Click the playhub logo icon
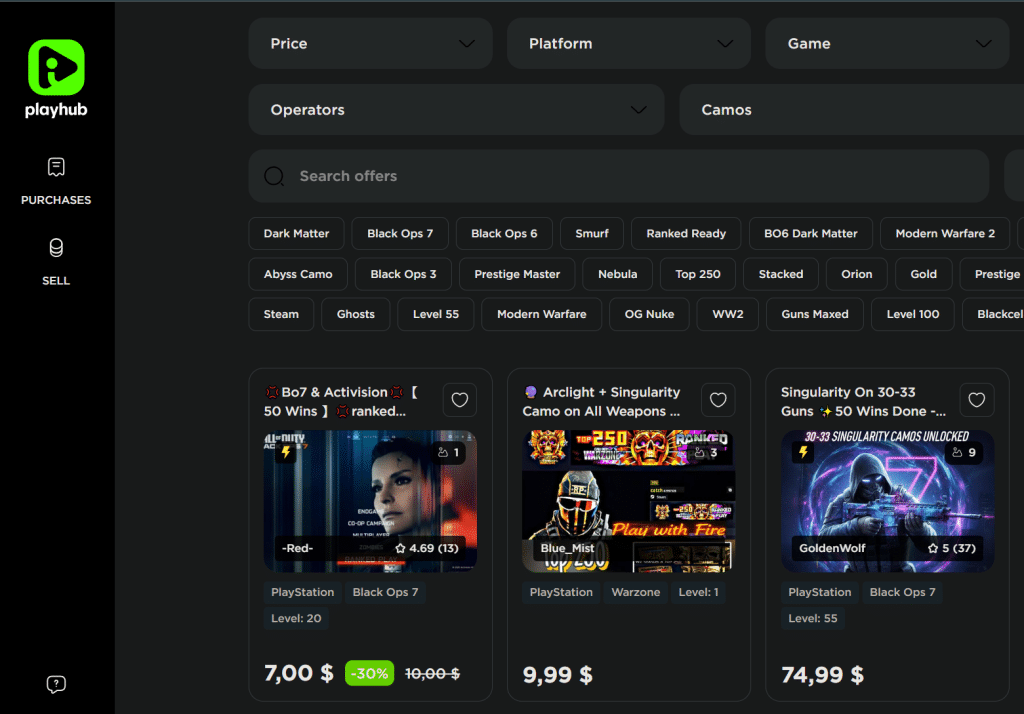Screen dimensions: 1024x714 coord(56,67)
